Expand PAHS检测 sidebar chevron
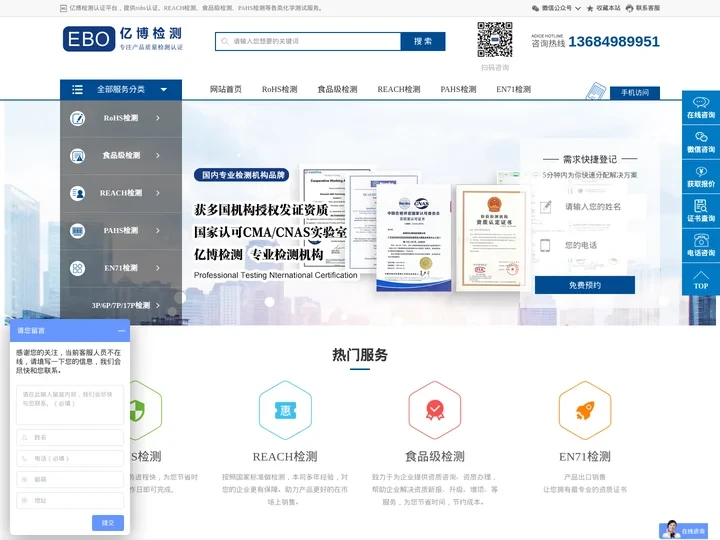720x540 pixels. 158,231
